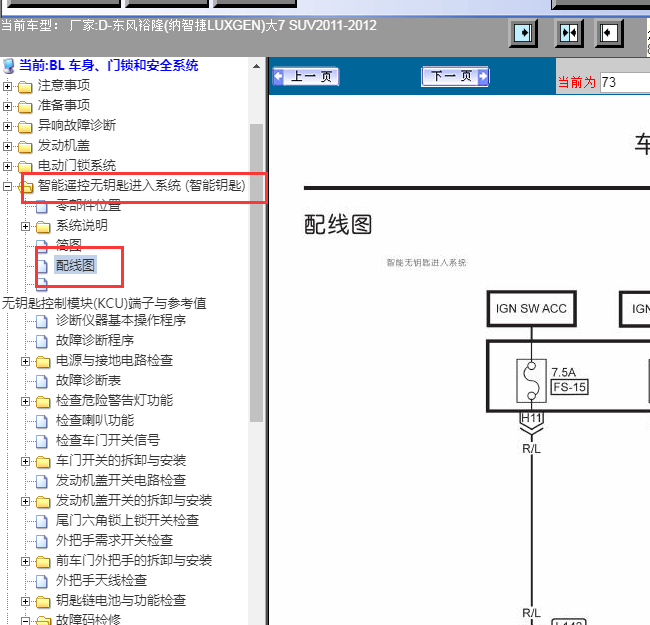Expand the 注意事项 folder

[7, 86]
